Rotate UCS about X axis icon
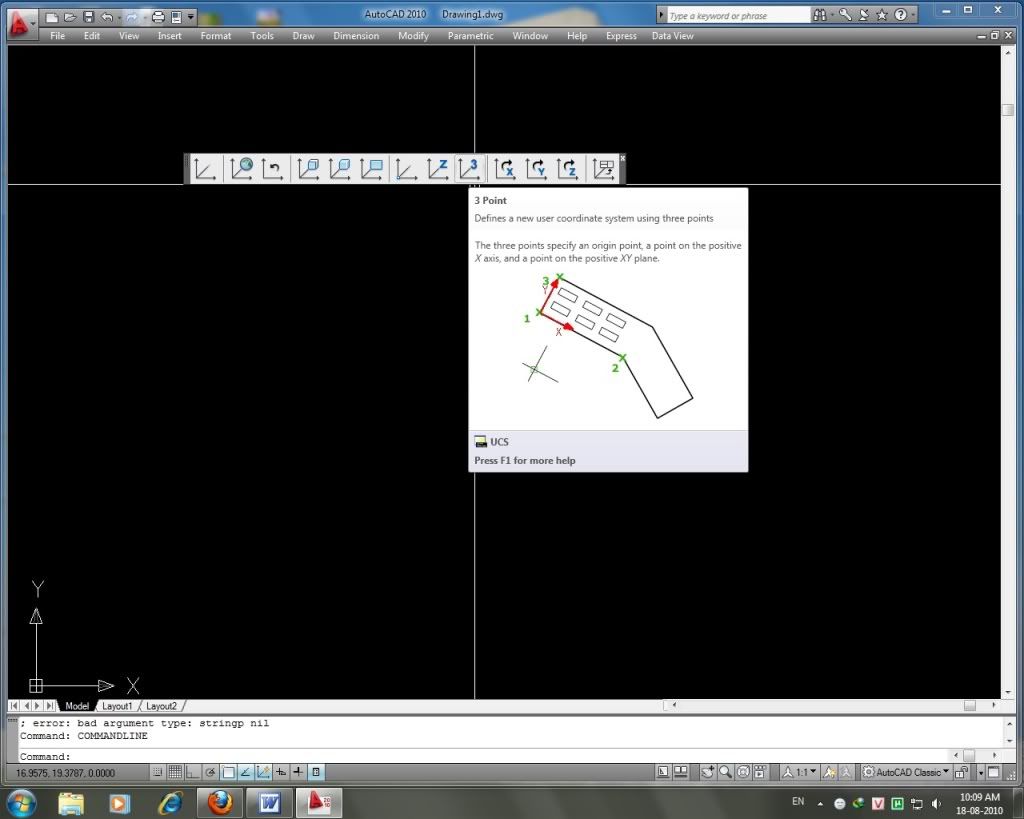This screenshot has height=819, width=1024. (x=505, y=169)
